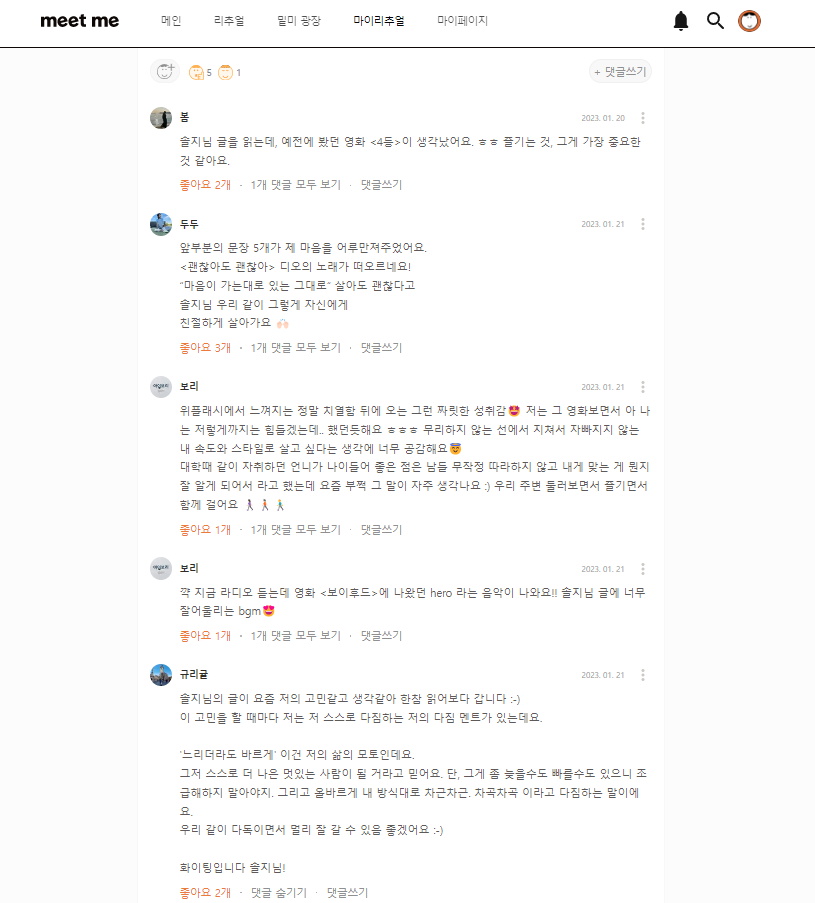
Task: Toggle 좋아요 2개 on 귀리귤's comment
Action: coord(205,893)
